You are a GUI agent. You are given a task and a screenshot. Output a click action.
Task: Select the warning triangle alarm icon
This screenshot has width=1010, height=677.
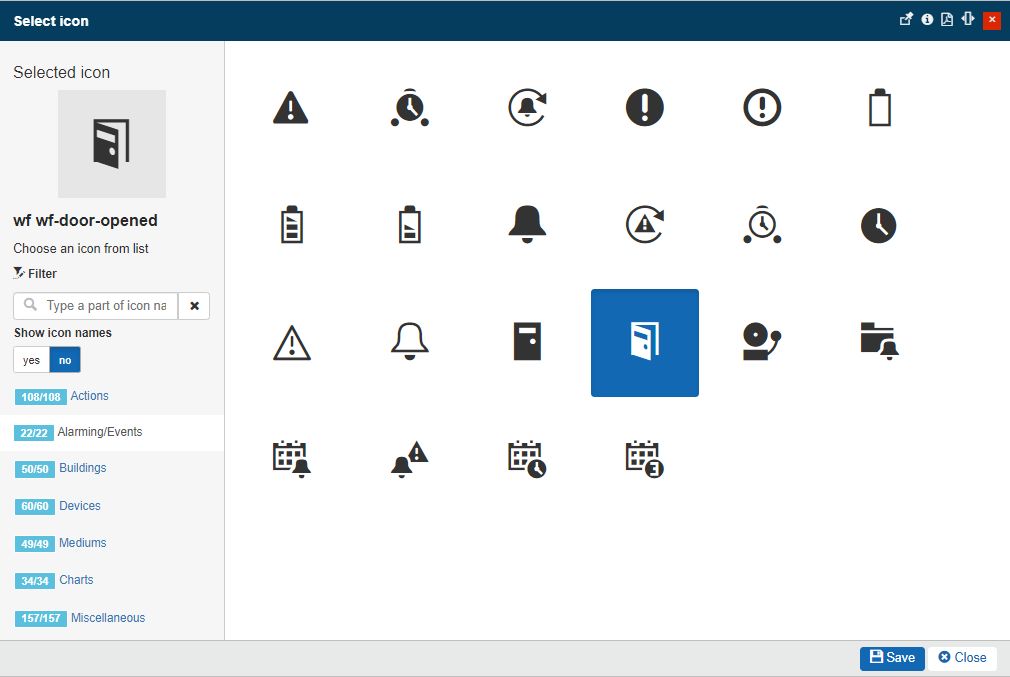pyautogui.click(x=290, y=108)
